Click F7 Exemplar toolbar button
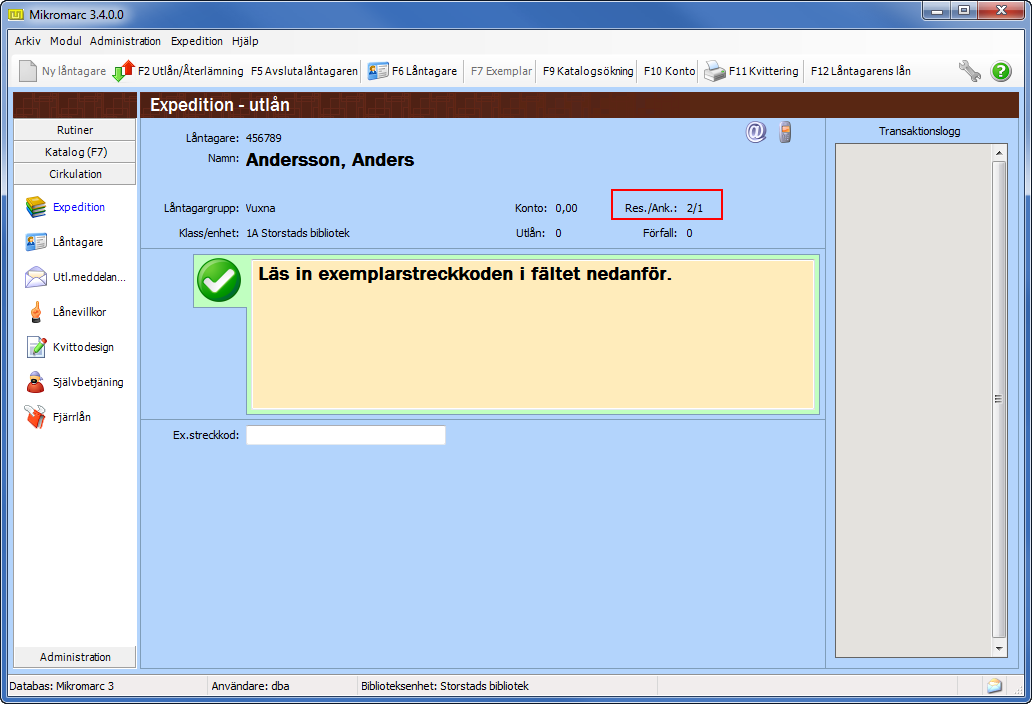The width and height of the screenshot is (1032, 704). pos(501,71)
